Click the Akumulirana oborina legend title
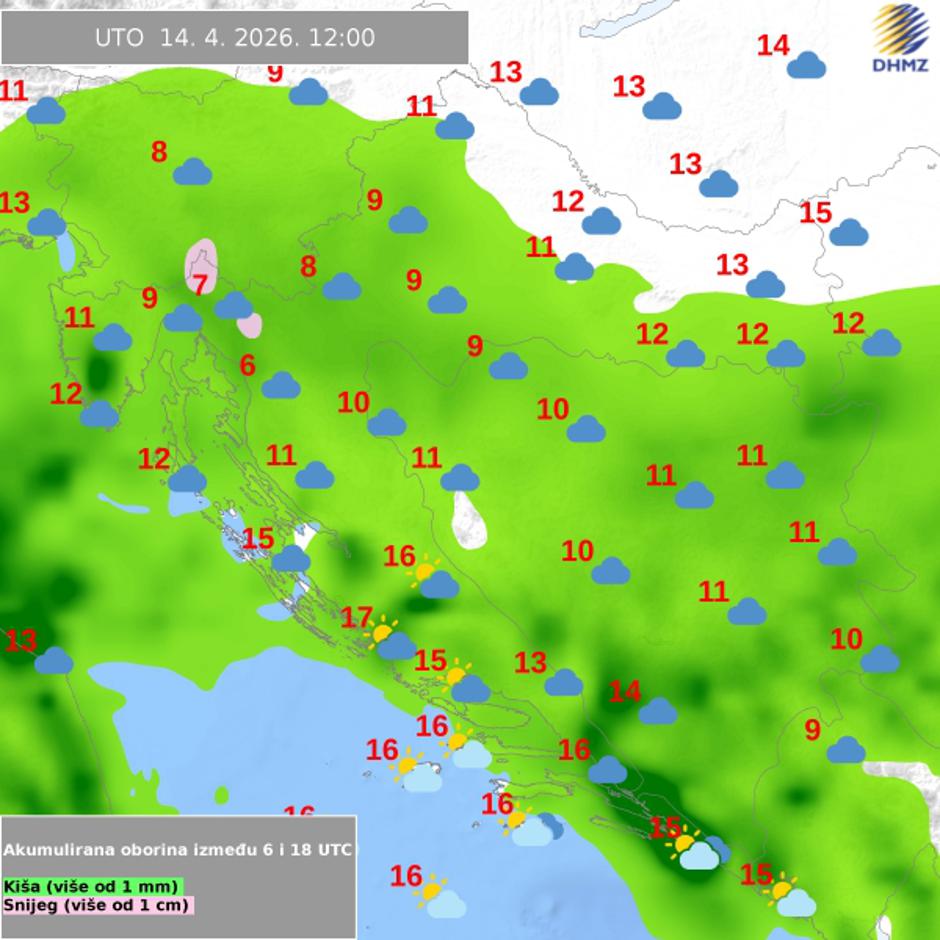Viewport: 940px width, 940px height. click(x=178, y=850)
